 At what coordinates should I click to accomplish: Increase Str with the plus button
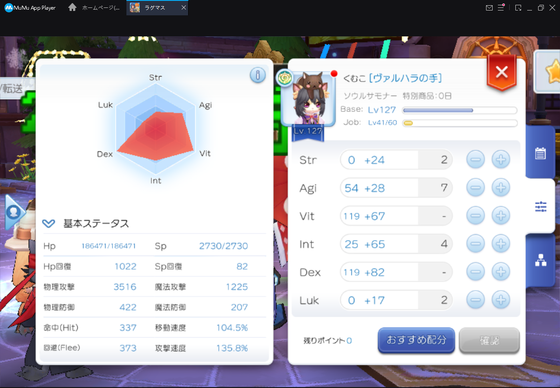(x=501, y=159)
